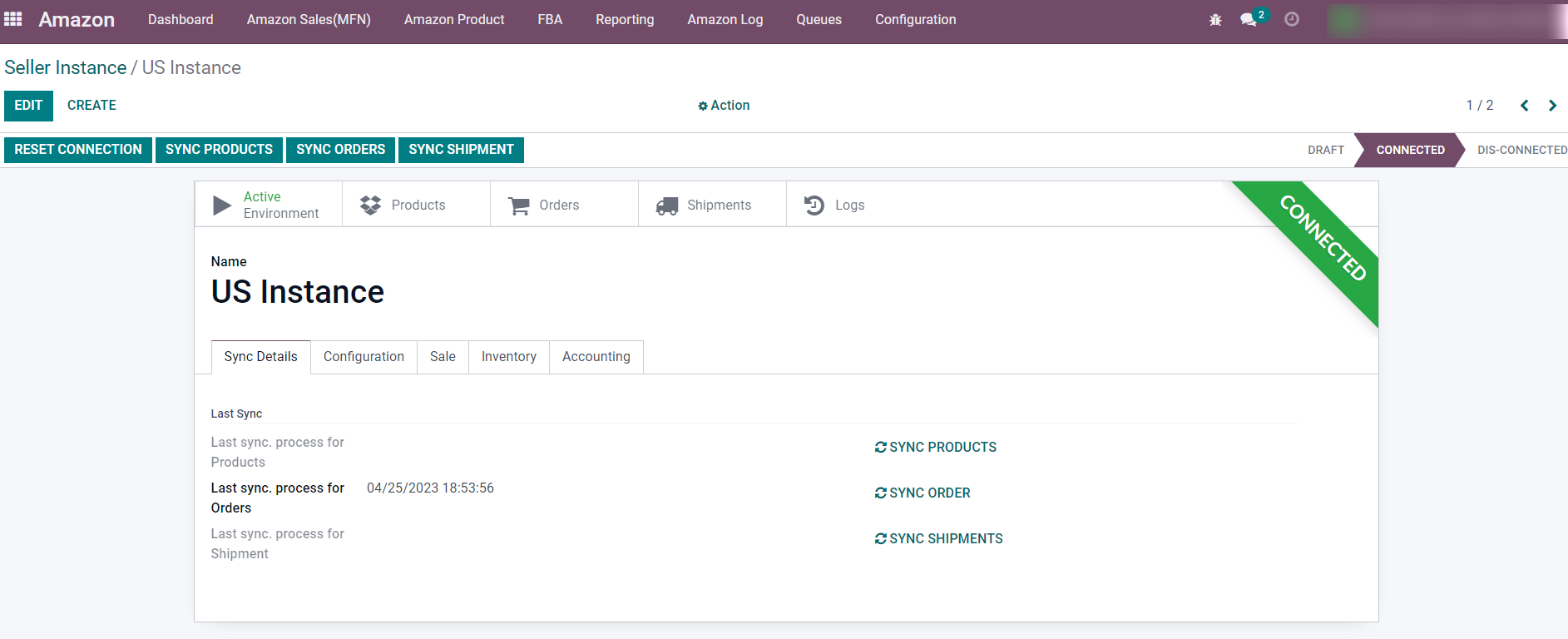The height and width of the screenshot is (639, 1568).
Task: Open the Amazon Log menu
Action: pyautogui.click(x=725, y=19)
